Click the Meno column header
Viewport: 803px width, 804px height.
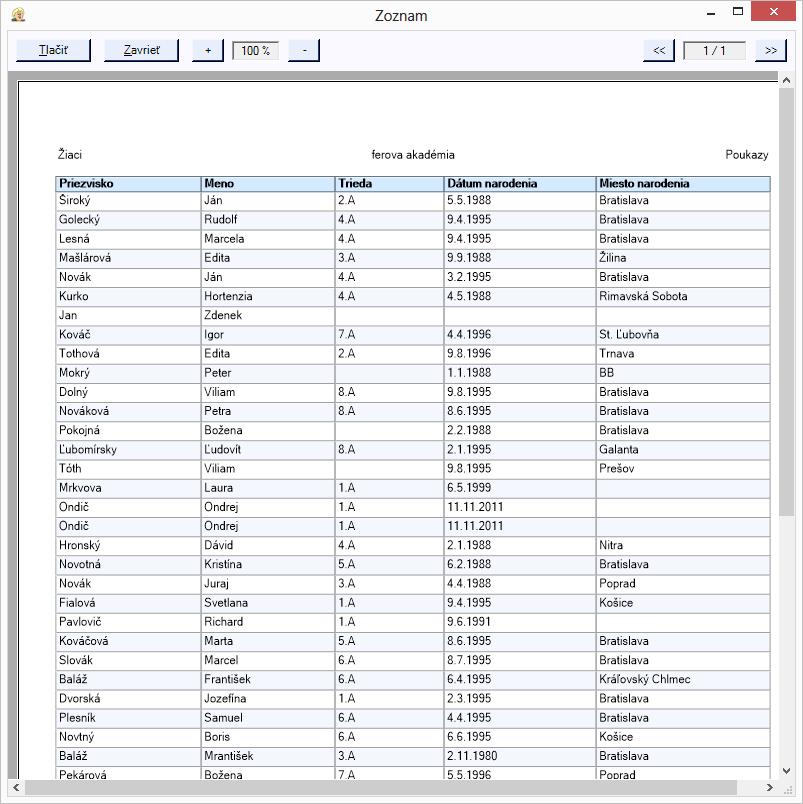coord(268,184)
